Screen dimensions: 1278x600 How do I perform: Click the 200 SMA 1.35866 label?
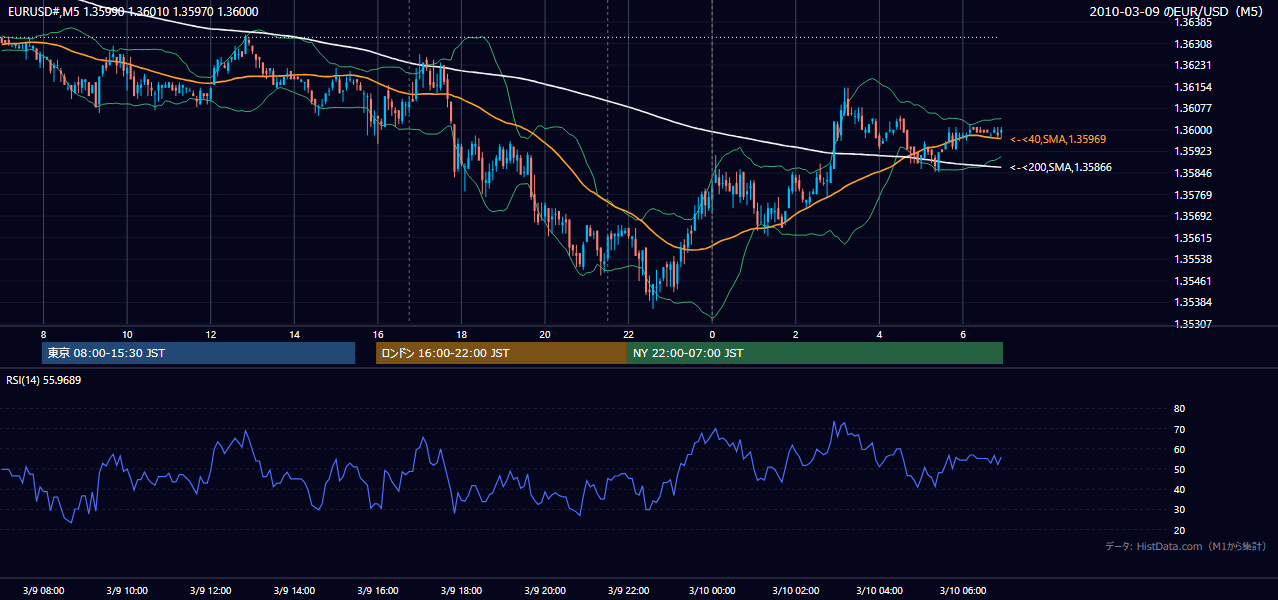coord(1061,167)
